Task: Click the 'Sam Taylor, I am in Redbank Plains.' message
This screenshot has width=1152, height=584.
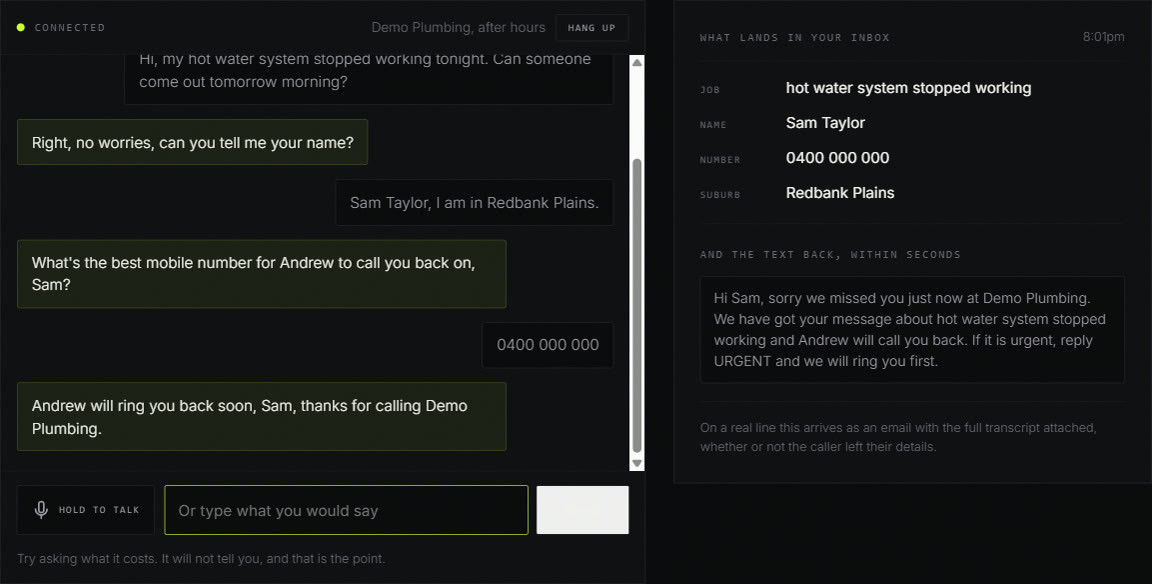Action: tap(475, 202)
